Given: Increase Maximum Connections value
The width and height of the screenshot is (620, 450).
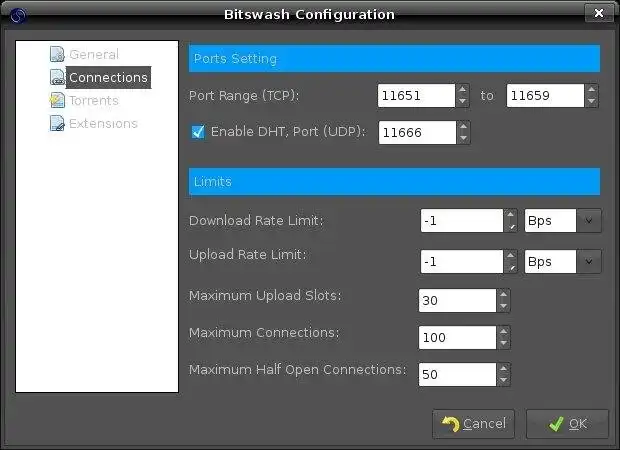Looking at the screenshot, I should point(503,332).
